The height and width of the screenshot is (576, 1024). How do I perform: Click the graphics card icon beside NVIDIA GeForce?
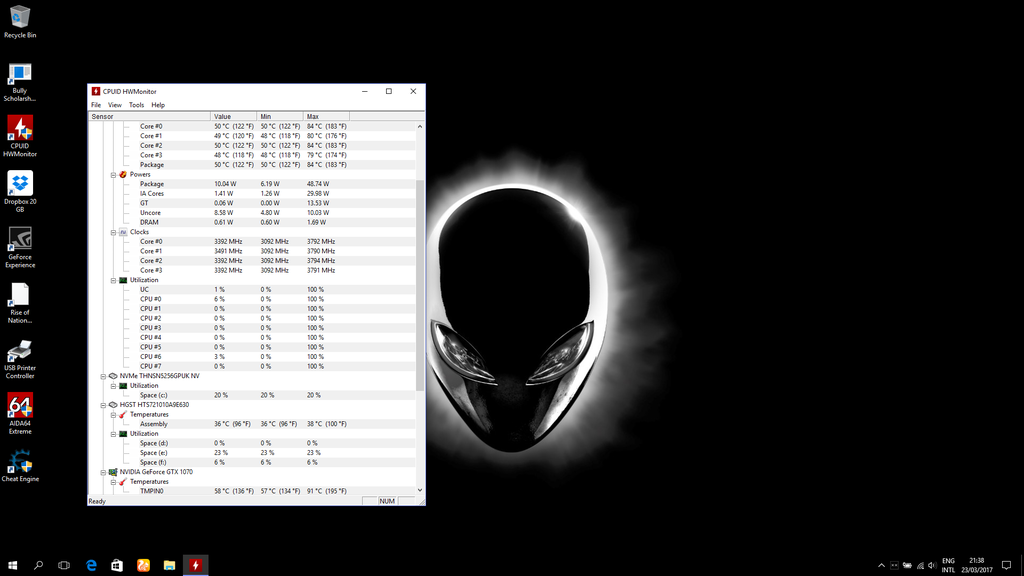coord(113,472)
